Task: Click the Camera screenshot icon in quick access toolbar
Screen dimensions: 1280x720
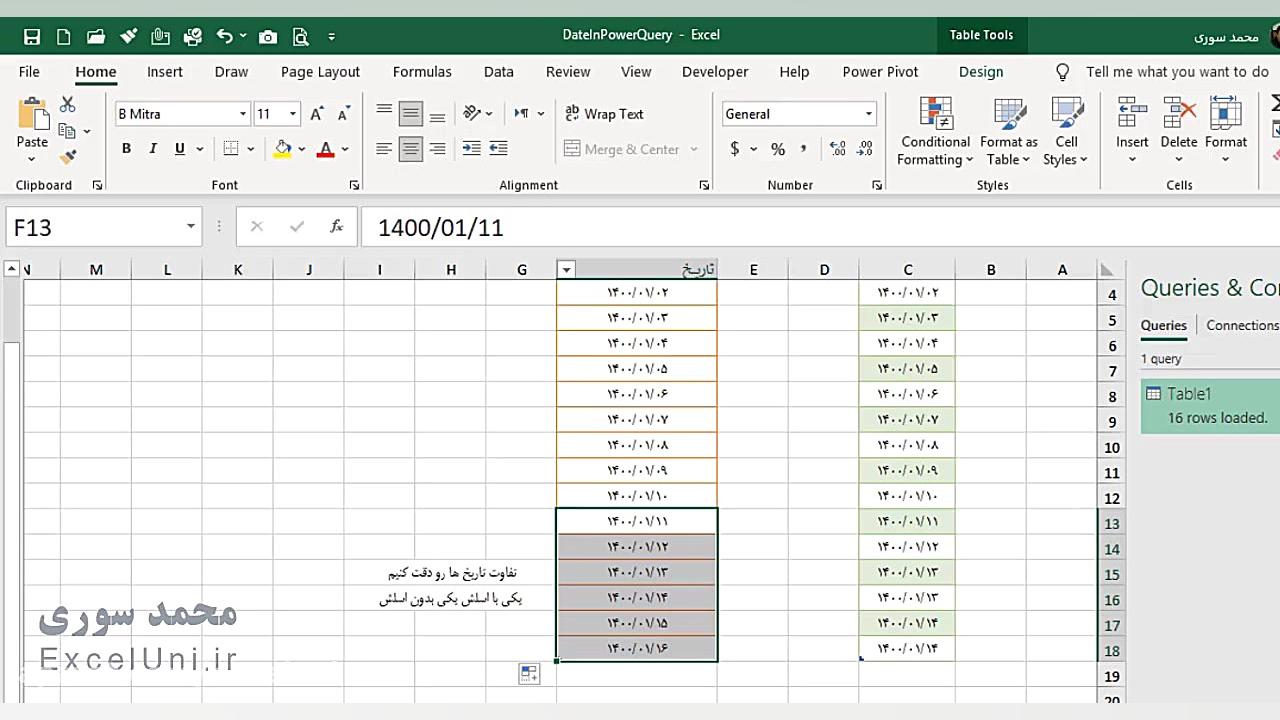Action: click(x=267, y=37)
